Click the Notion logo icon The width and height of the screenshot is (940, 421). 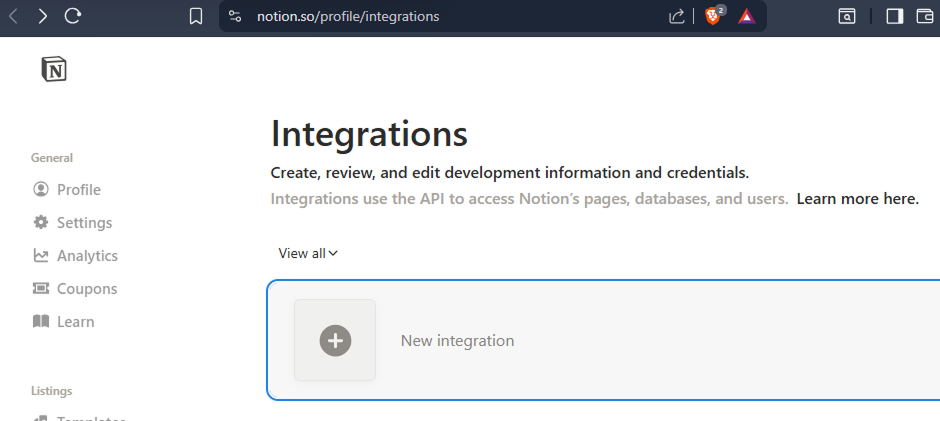coord(54,69)
